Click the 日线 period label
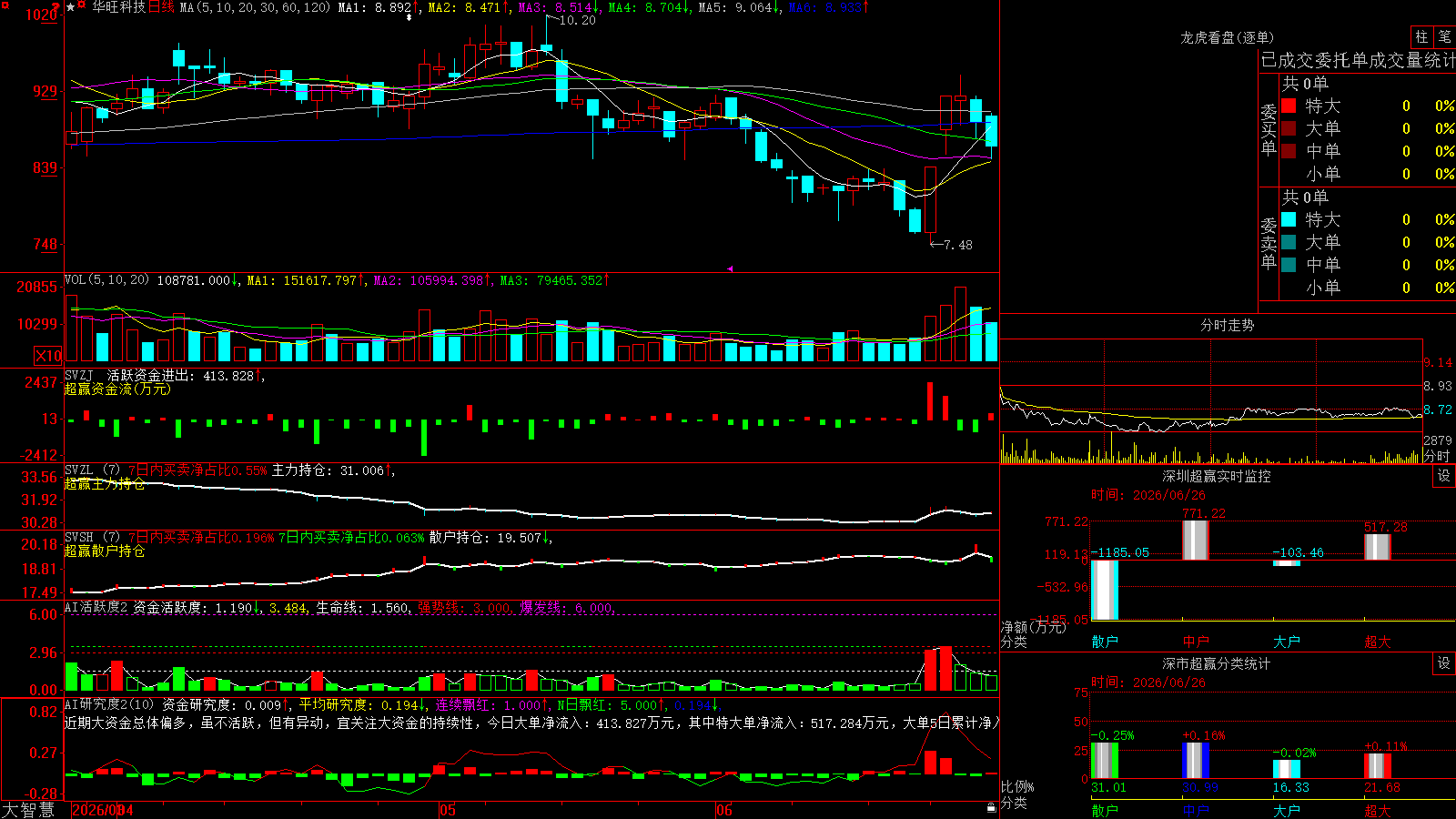The width and height of the screenshot is (1456, 819). 161,7
